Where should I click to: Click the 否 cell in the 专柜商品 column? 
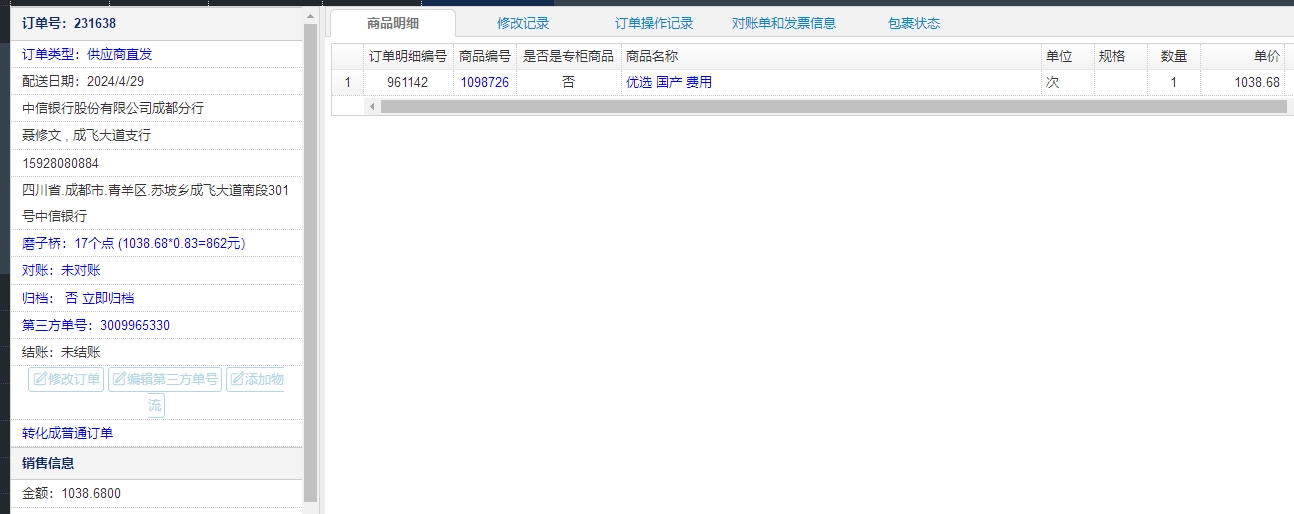tap(569, 83)
